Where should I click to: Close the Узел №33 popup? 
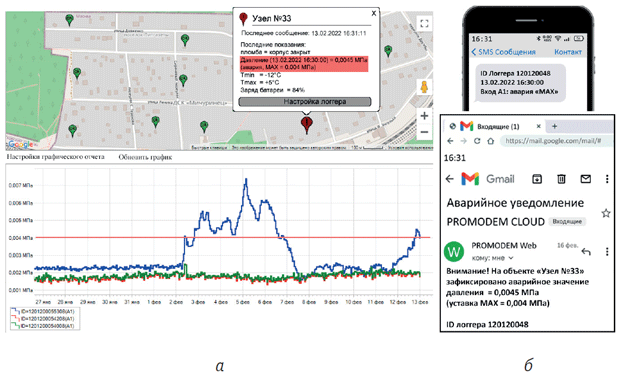click(x=374, y=13)
